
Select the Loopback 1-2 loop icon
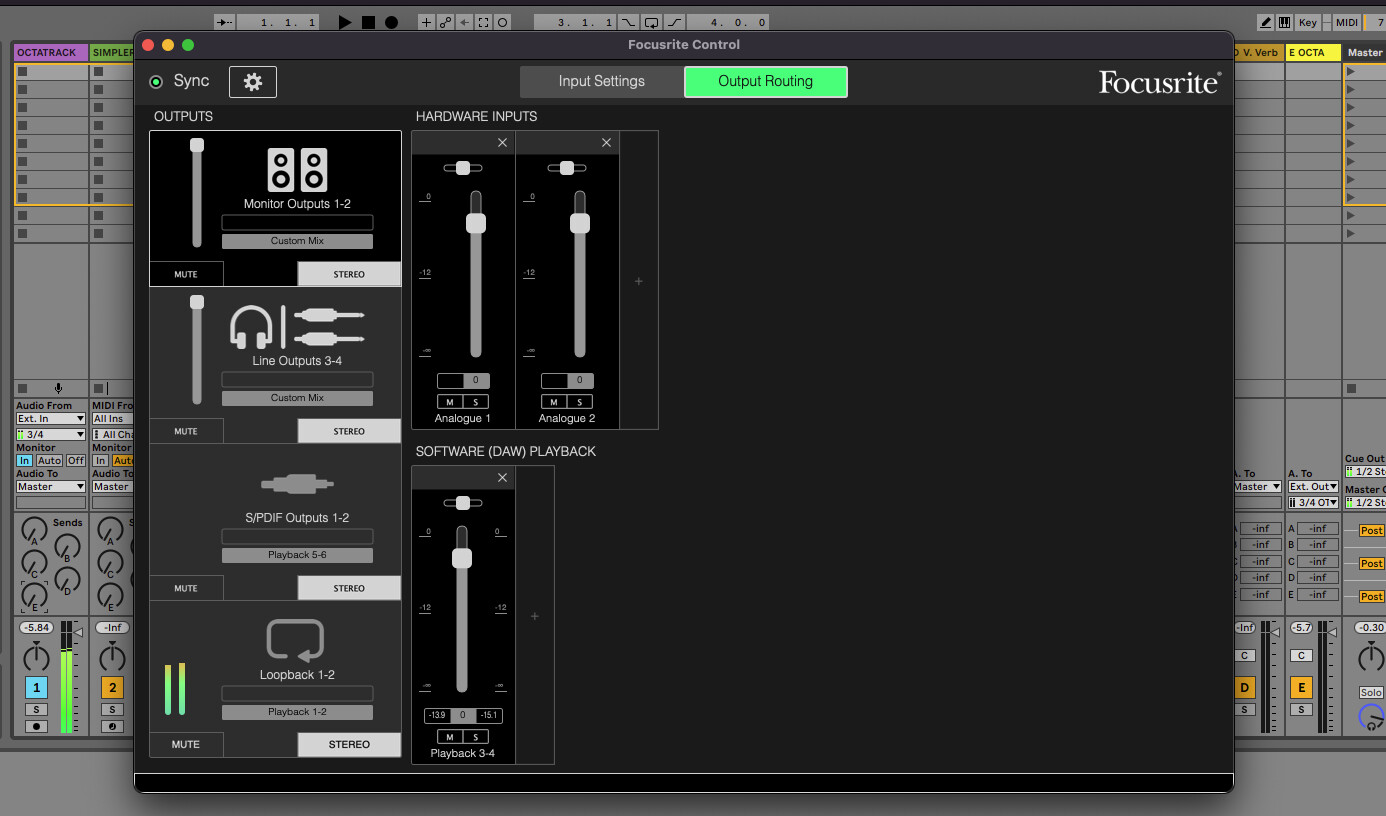coord(295,640)
